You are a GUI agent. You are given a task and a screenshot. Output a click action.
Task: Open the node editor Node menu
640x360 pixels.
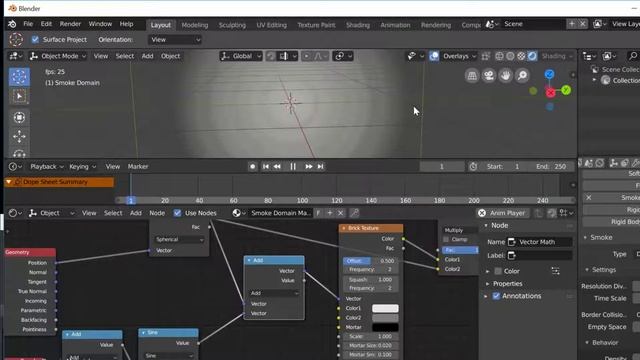(x=157, y=213)
